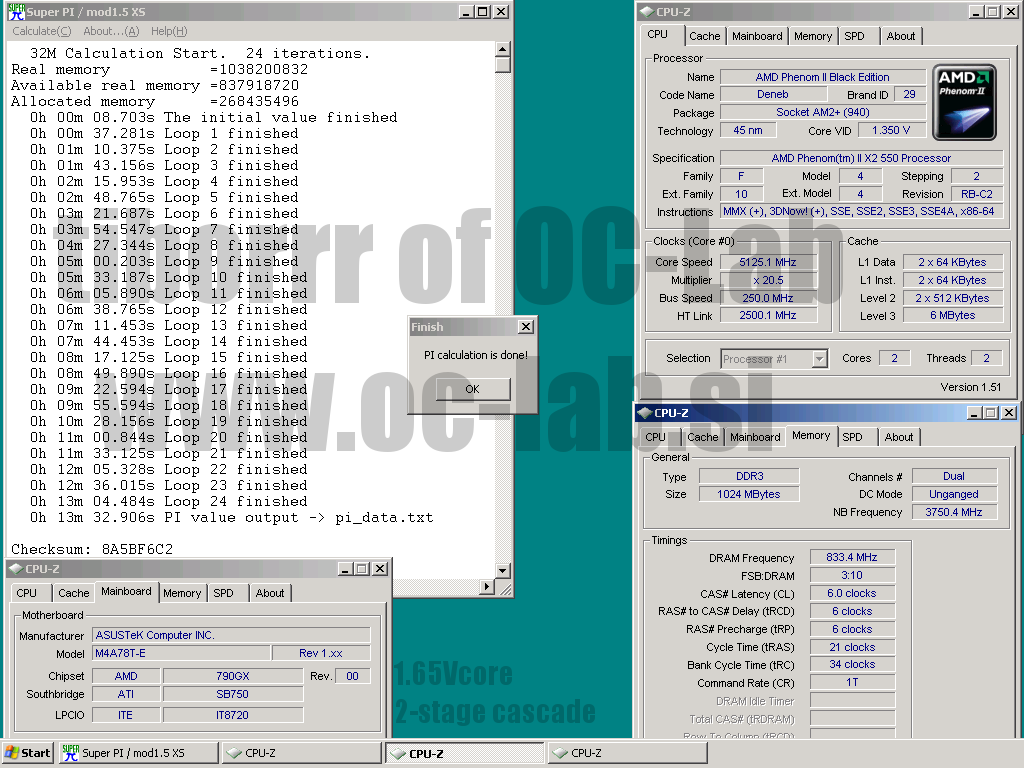Image resolution: width=1024 pixels, height=768 pixels.
Task: Click the Loop 24 finished line
Action: [x=168, y=502]
